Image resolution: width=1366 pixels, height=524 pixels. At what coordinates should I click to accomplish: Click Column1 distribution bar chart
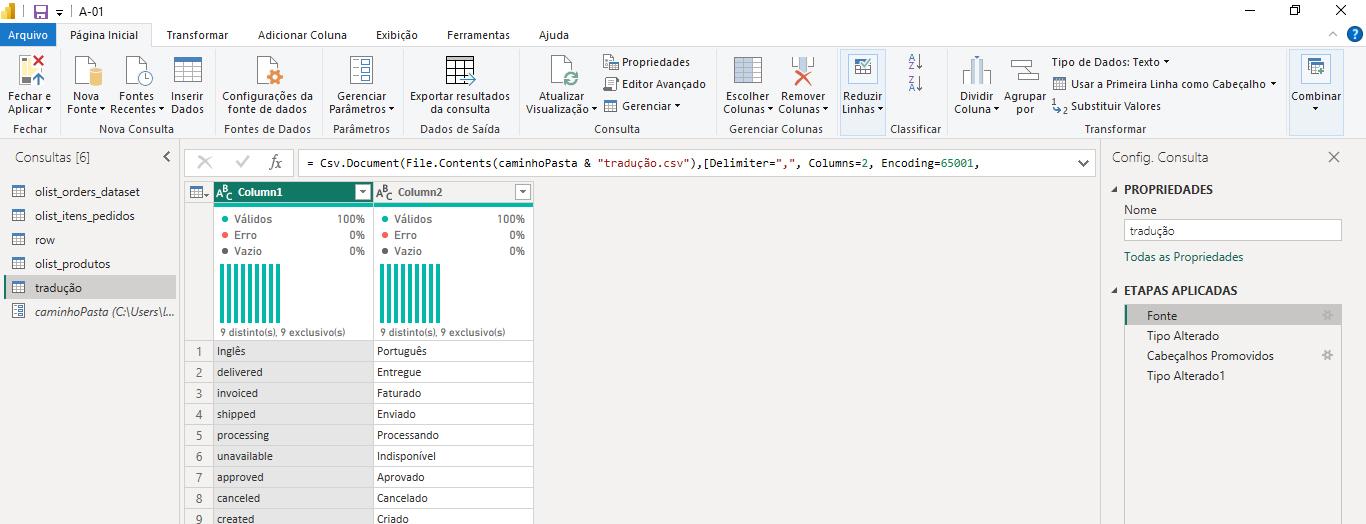[250, 293]
